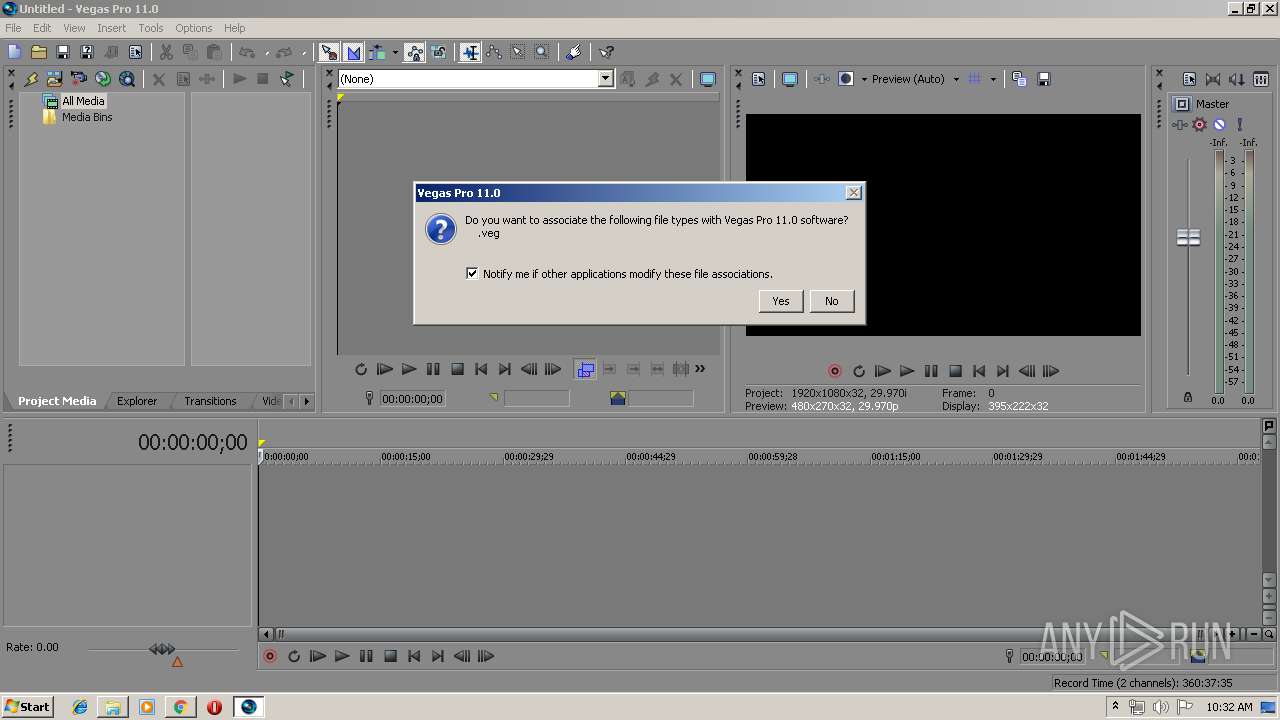Screen dimensions: 1280x720
Task: Click Trimmer external monitor icon
Action: click(x=708, y=79)
